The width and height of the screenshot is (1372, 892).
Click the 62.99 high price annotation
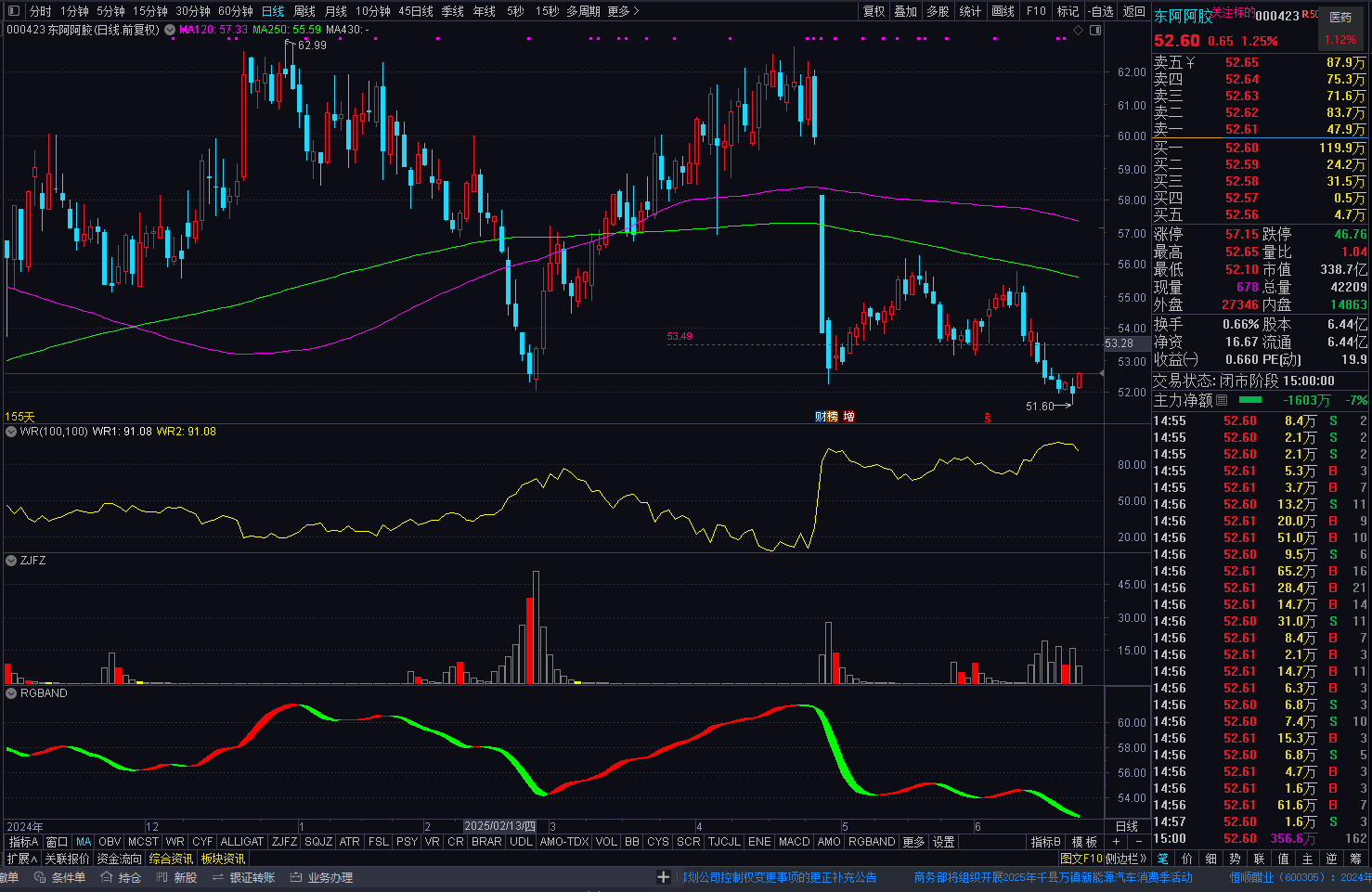click(x=312, y=45)
